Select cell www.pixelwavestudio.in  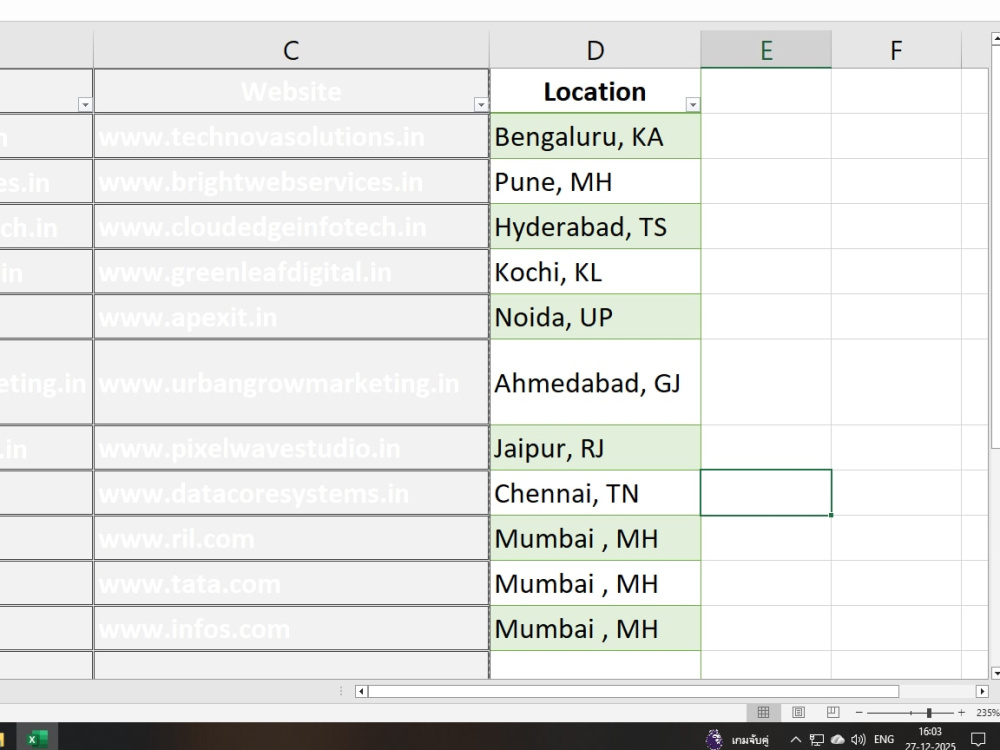coord(291,448)
